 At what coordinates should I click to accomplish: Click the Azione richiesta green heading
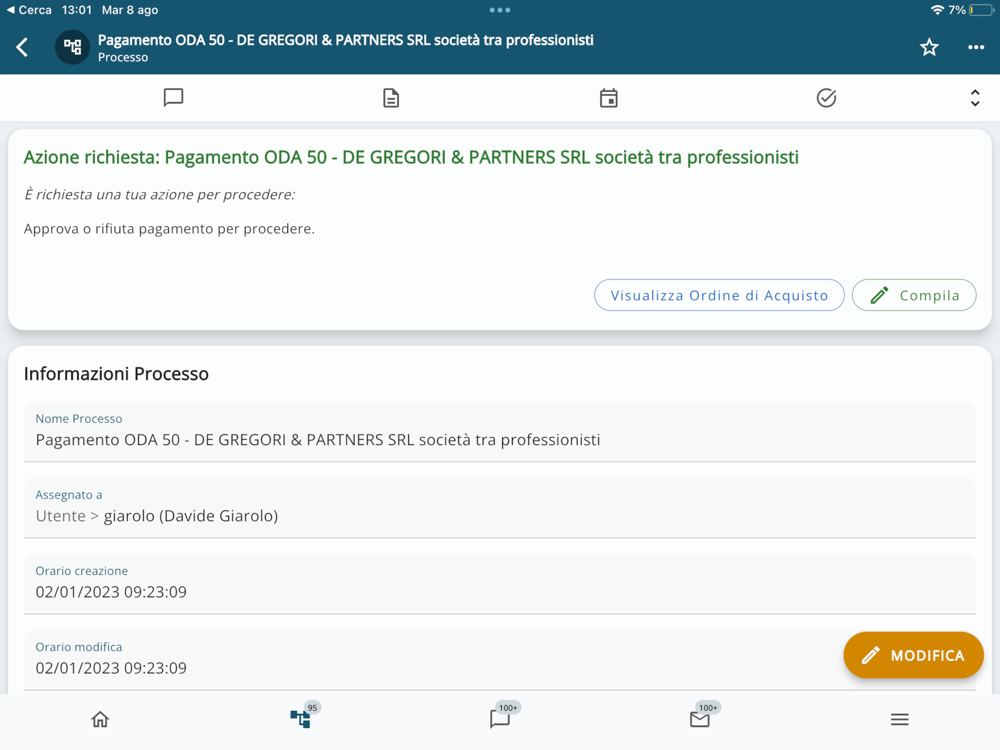(411, 158)
